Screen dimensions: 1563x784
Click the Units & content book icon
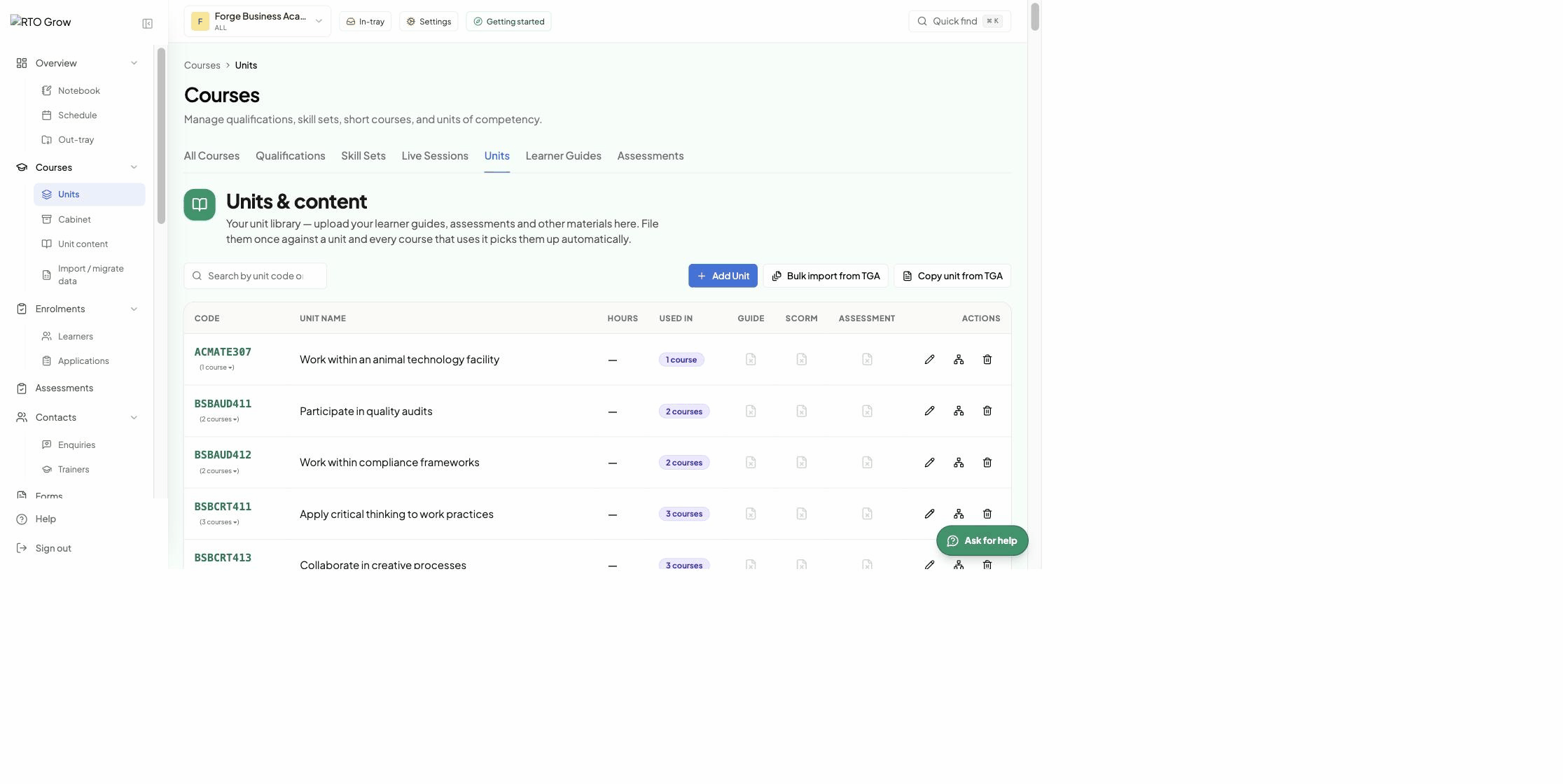click(x=200, y=204)
